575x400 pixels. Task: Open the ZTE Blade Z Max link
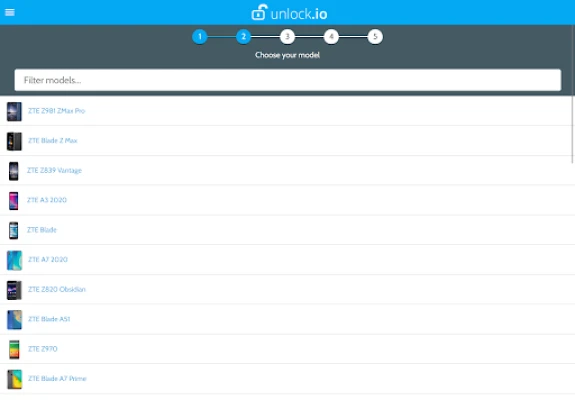tap(53, 140)
